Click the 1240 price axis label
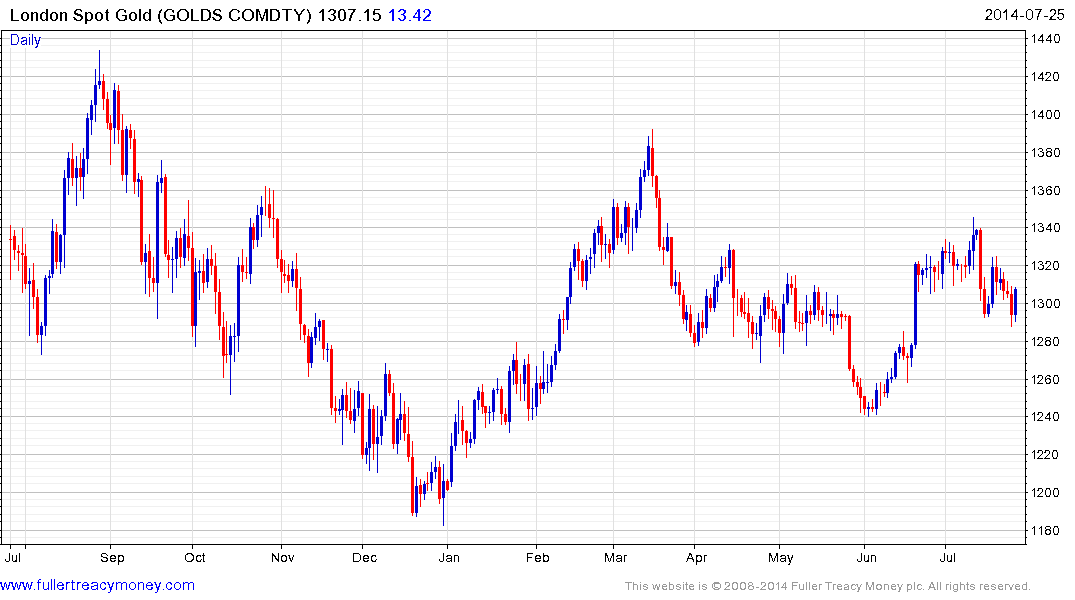 (x=1046, y=417)
